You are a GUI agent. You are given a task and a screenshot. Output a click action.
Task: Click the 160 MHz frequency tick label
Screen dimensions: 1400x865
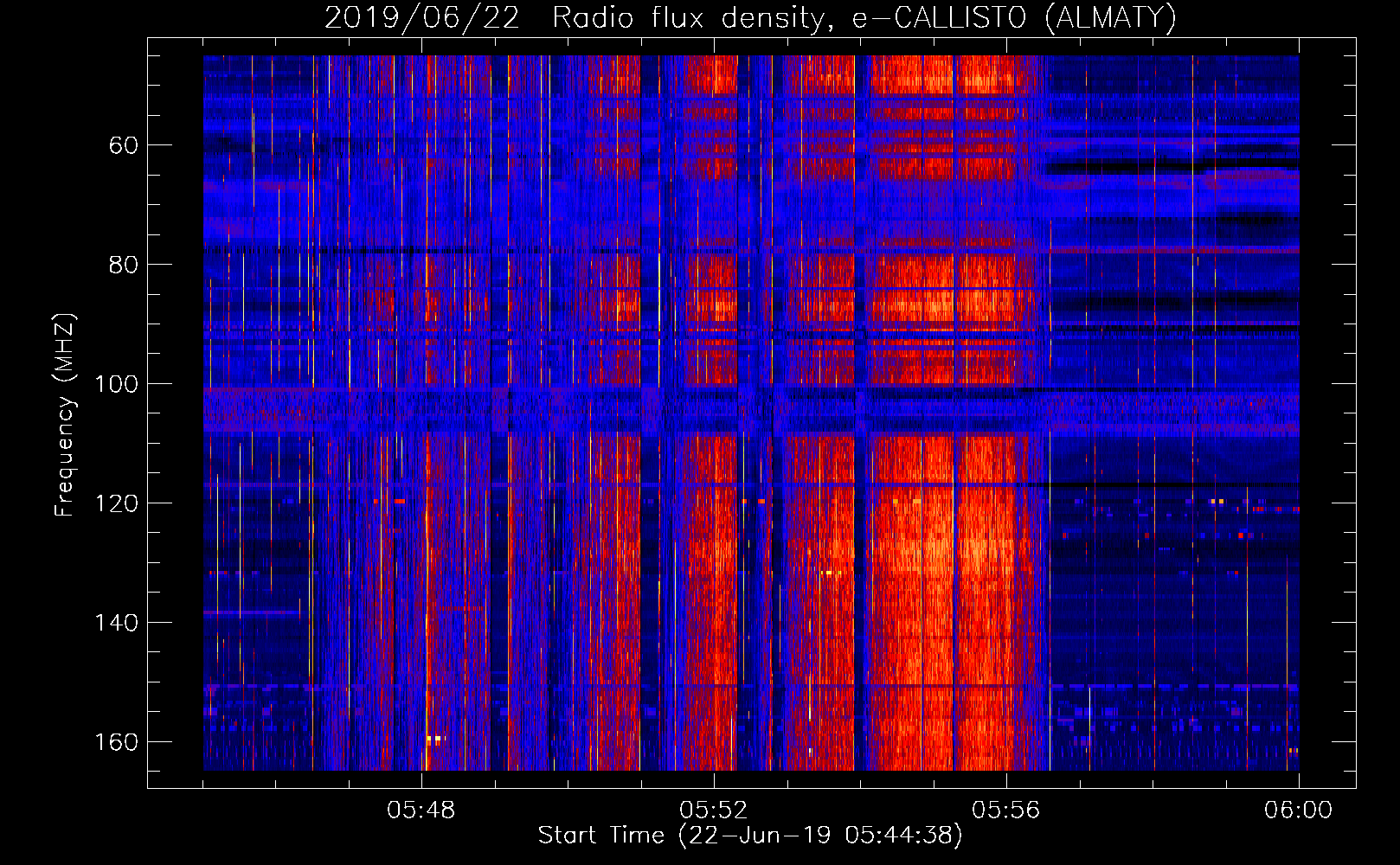click(x=116, y=742)
